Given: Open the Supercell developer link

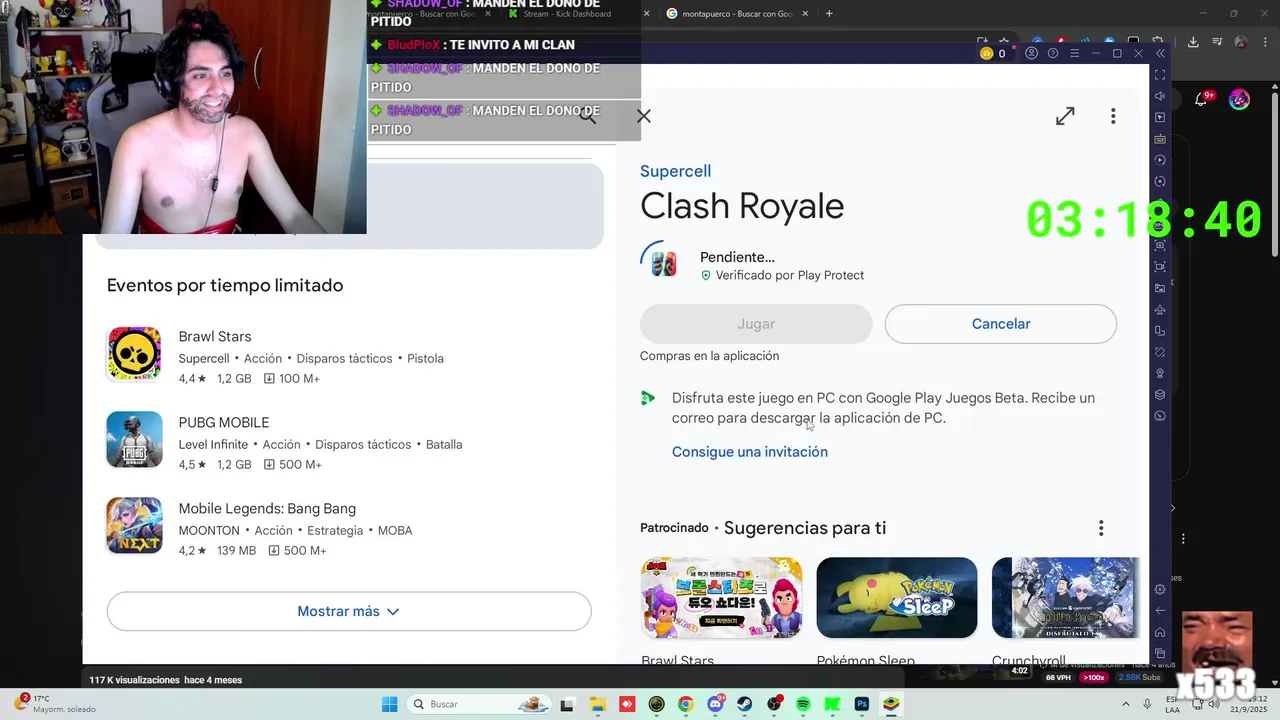Looking at the screenshot, I should (676, 171).
